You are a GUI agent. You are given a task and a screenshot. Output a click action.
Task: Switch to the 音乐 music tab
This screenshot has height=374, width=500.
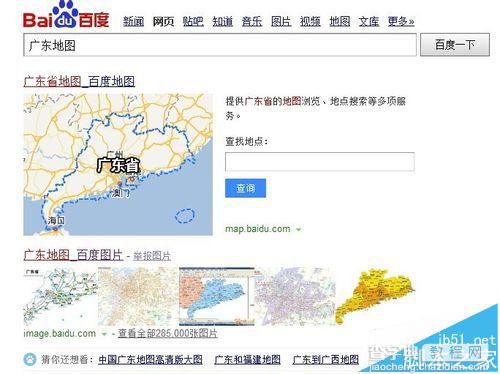(x=252, y=22)
